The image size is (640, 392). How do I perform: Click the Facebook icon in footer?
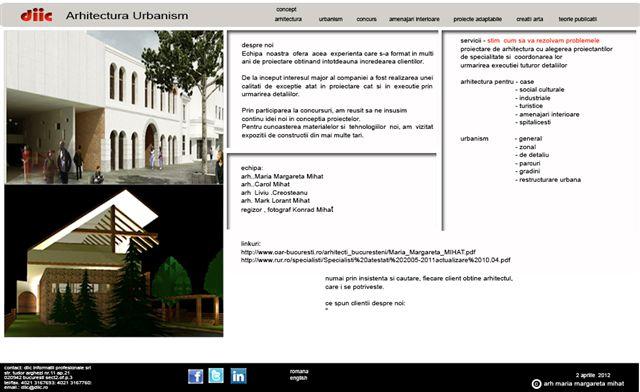click(196, 376)
